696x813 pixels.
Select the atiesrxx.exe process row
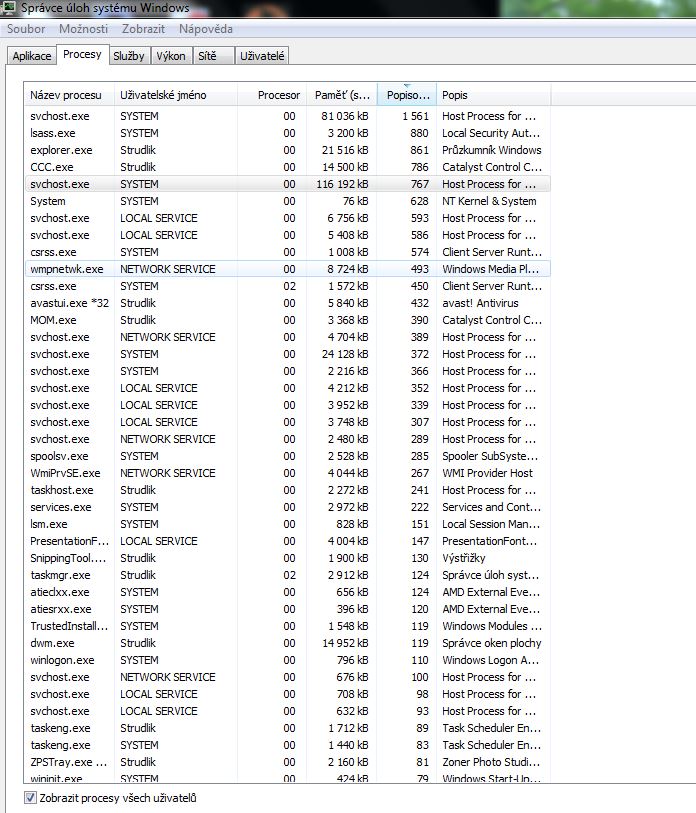287,609
